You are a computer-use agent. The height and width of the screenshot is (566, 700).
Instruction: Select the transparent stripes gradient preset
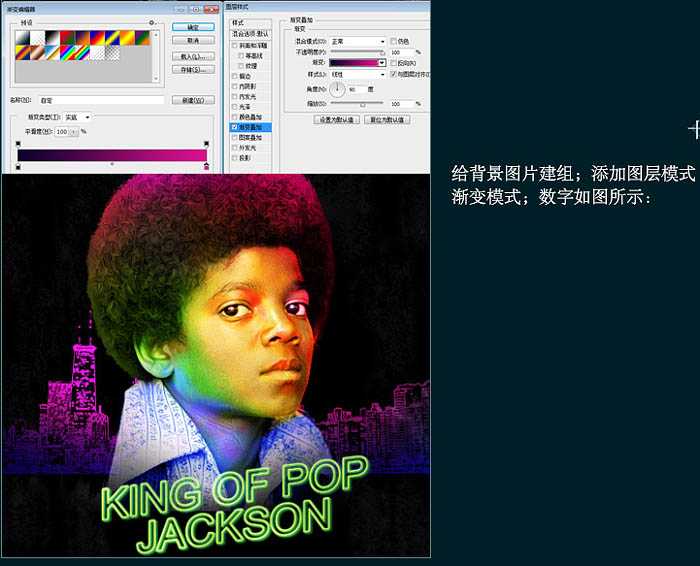(x=97, y=53)
